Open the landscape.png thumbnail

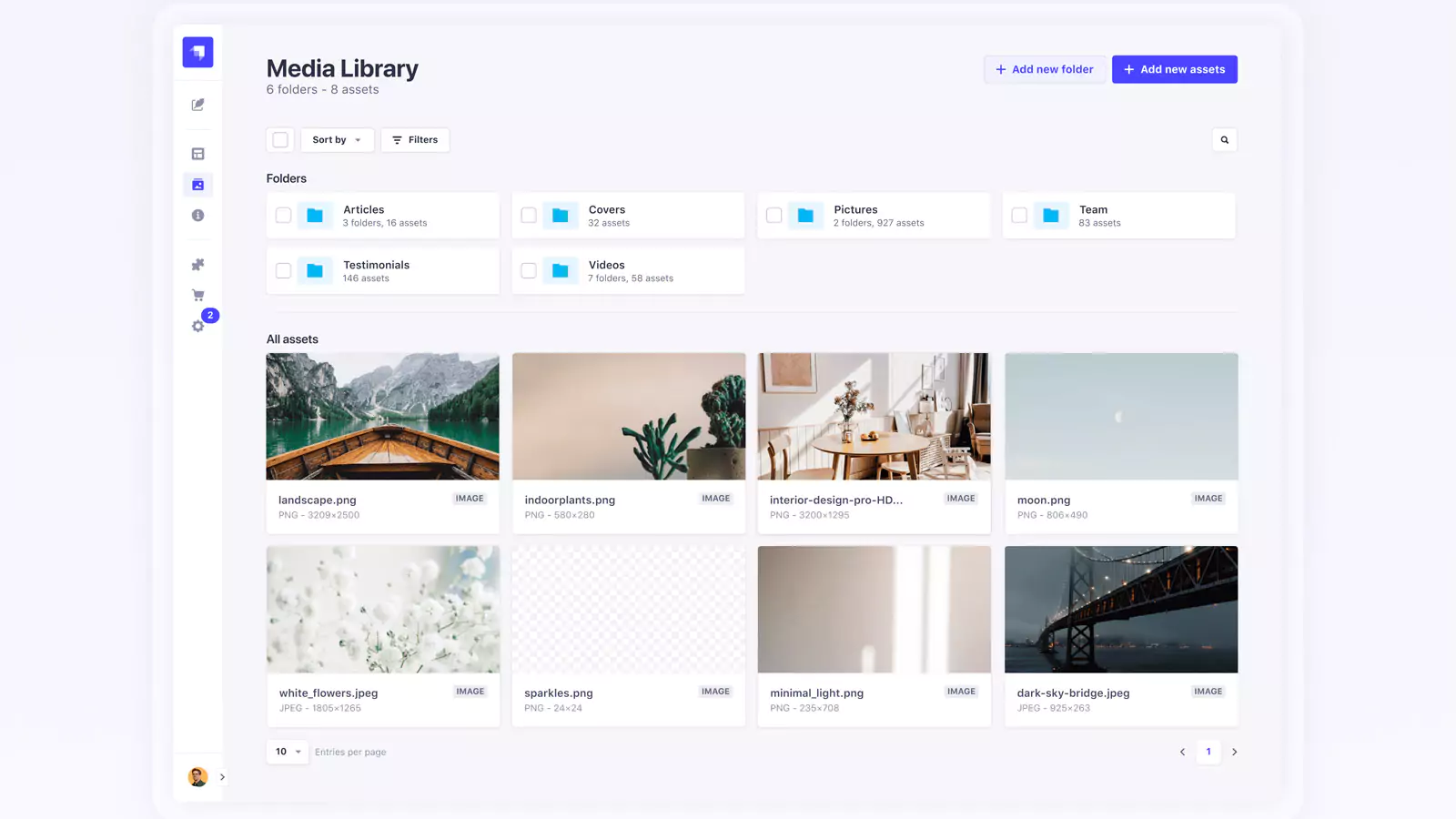click(x=383, y=417)
